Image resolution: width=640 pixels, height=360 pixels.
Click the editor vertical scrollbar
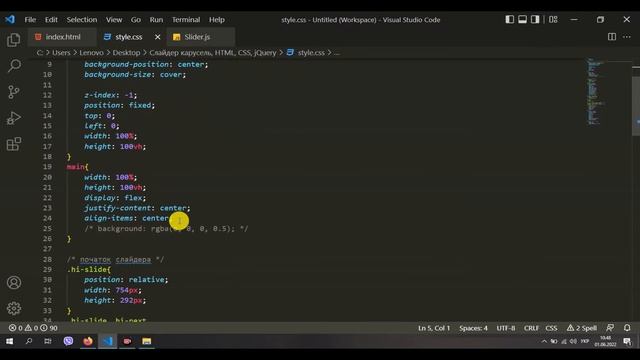click(636, 106)
